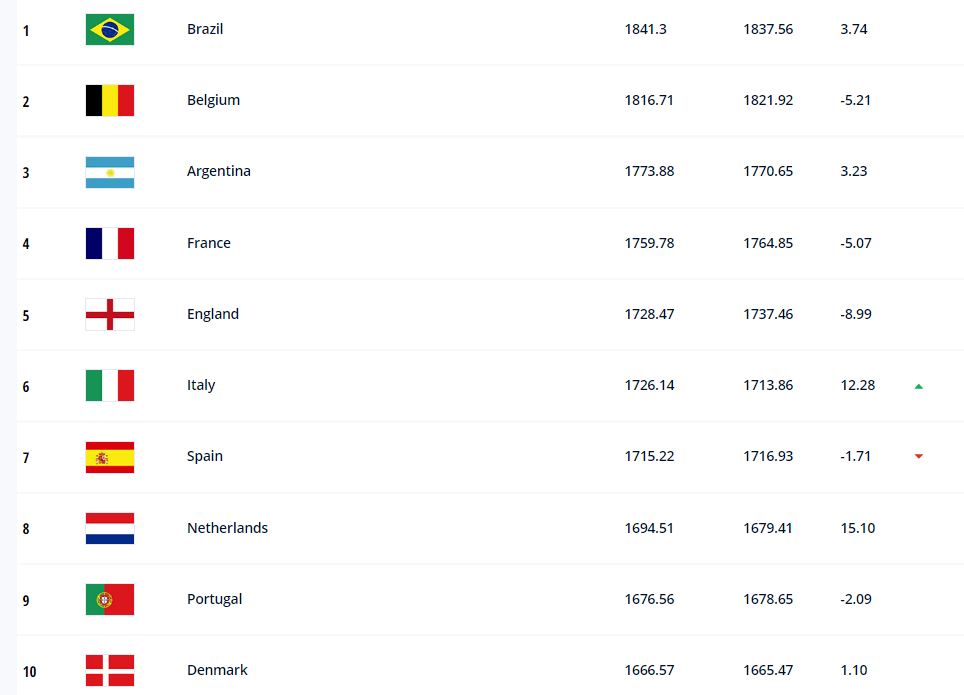Open the Brazil team link
Screen dimensions: 964x695
(205, 29)
